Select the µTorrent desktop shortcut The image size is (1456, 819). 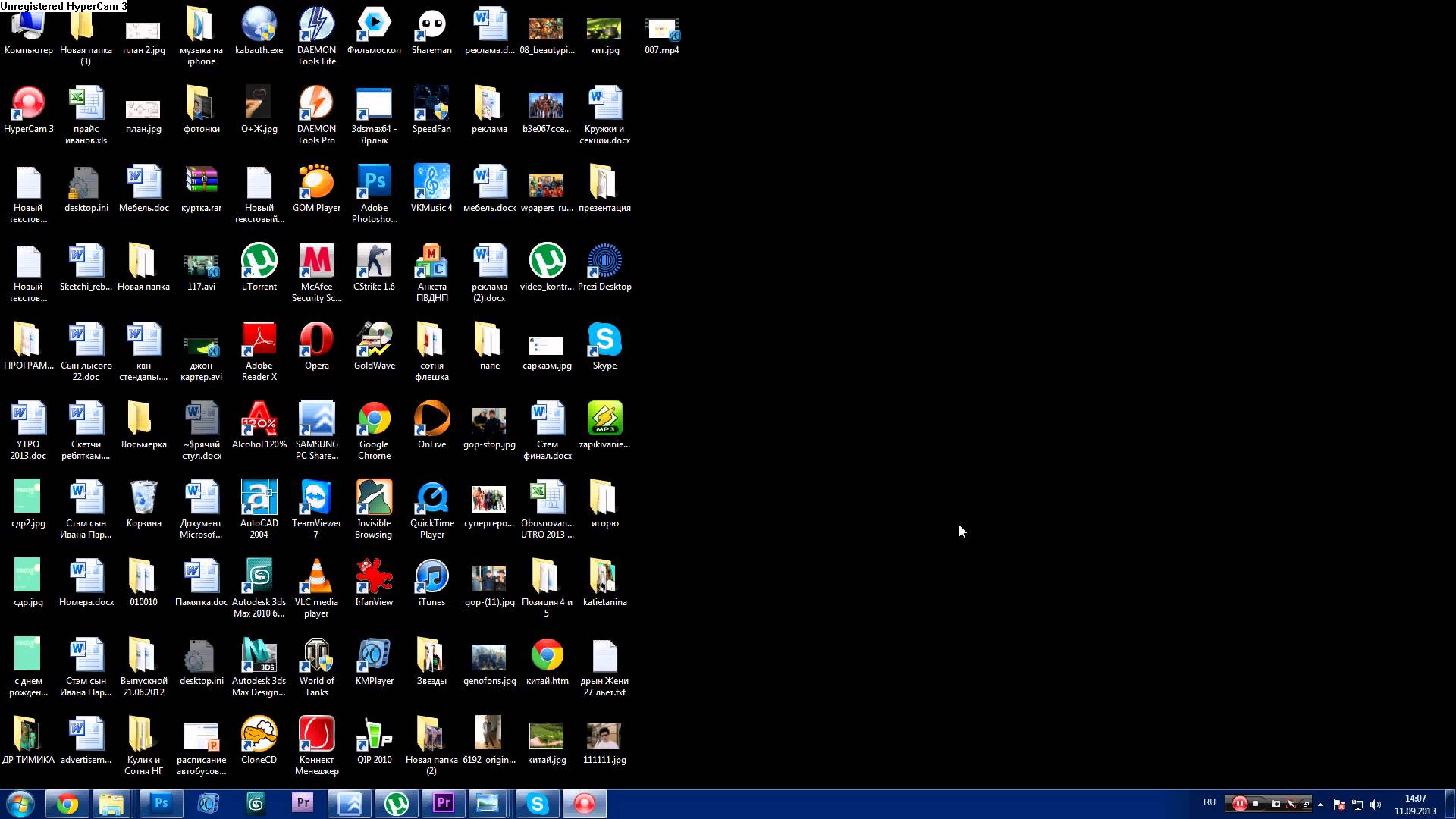tap(259, 267)
